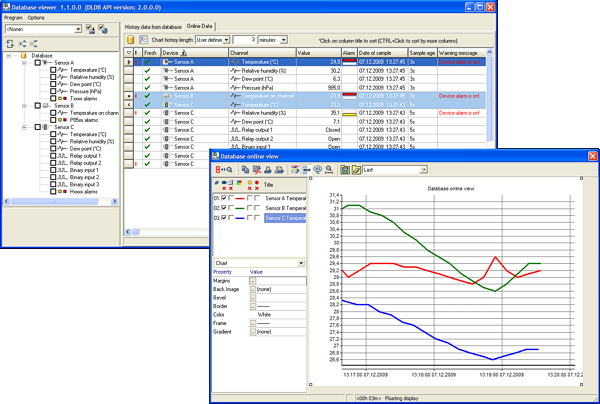The width and height of the screenshot is (600, 404).
Task: Check the Sensor A device checkbox in tree
Action: tap(38, 63)
